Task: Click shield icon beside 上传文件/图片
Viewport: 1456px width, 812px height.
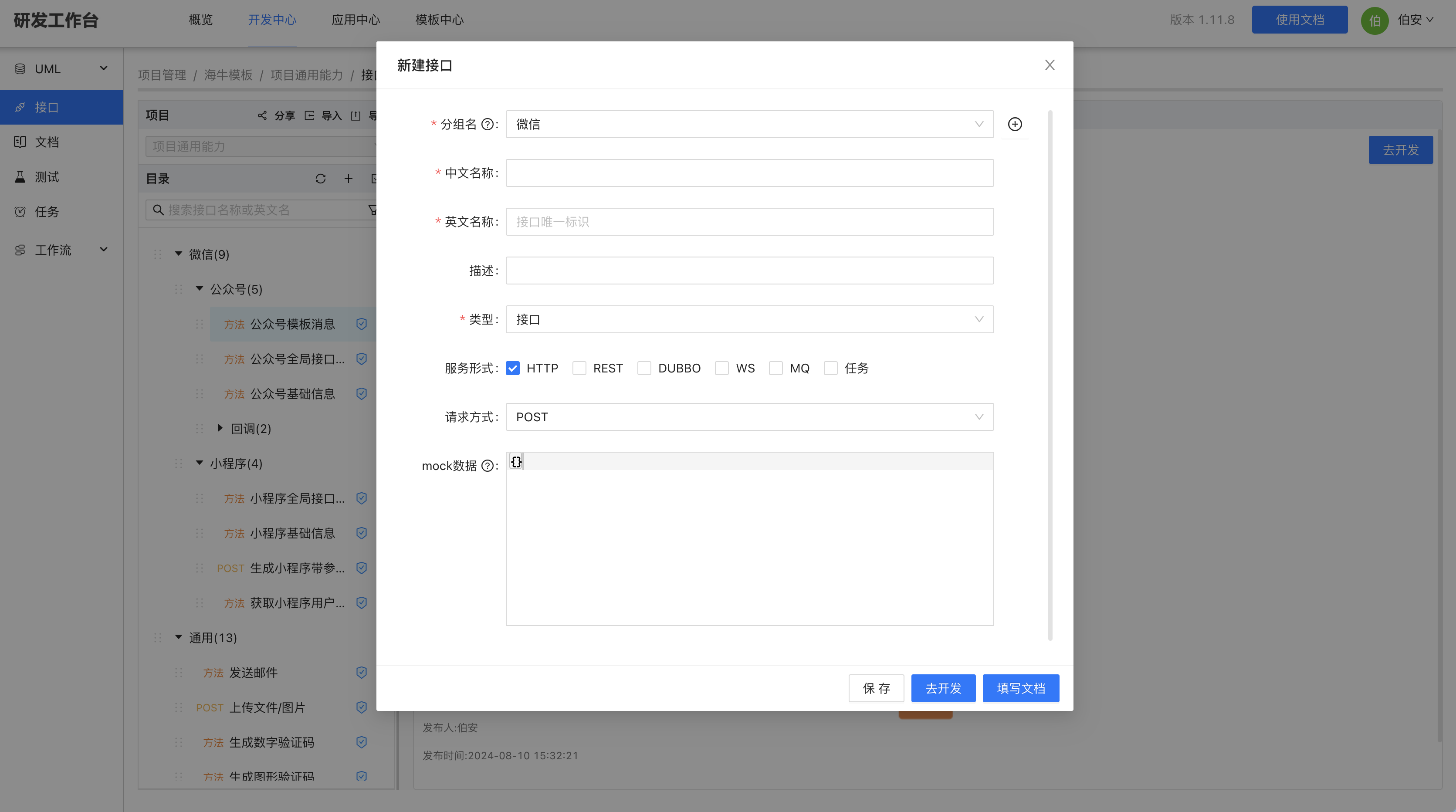Action: [x=361, y=707]
